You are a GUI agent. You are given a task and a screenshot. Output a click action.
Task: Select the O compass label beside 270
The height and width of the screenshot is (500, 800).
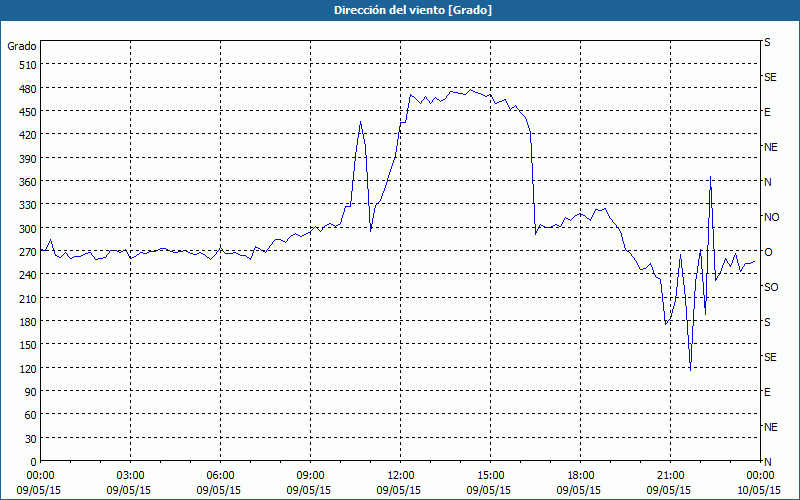coord(768,252)
